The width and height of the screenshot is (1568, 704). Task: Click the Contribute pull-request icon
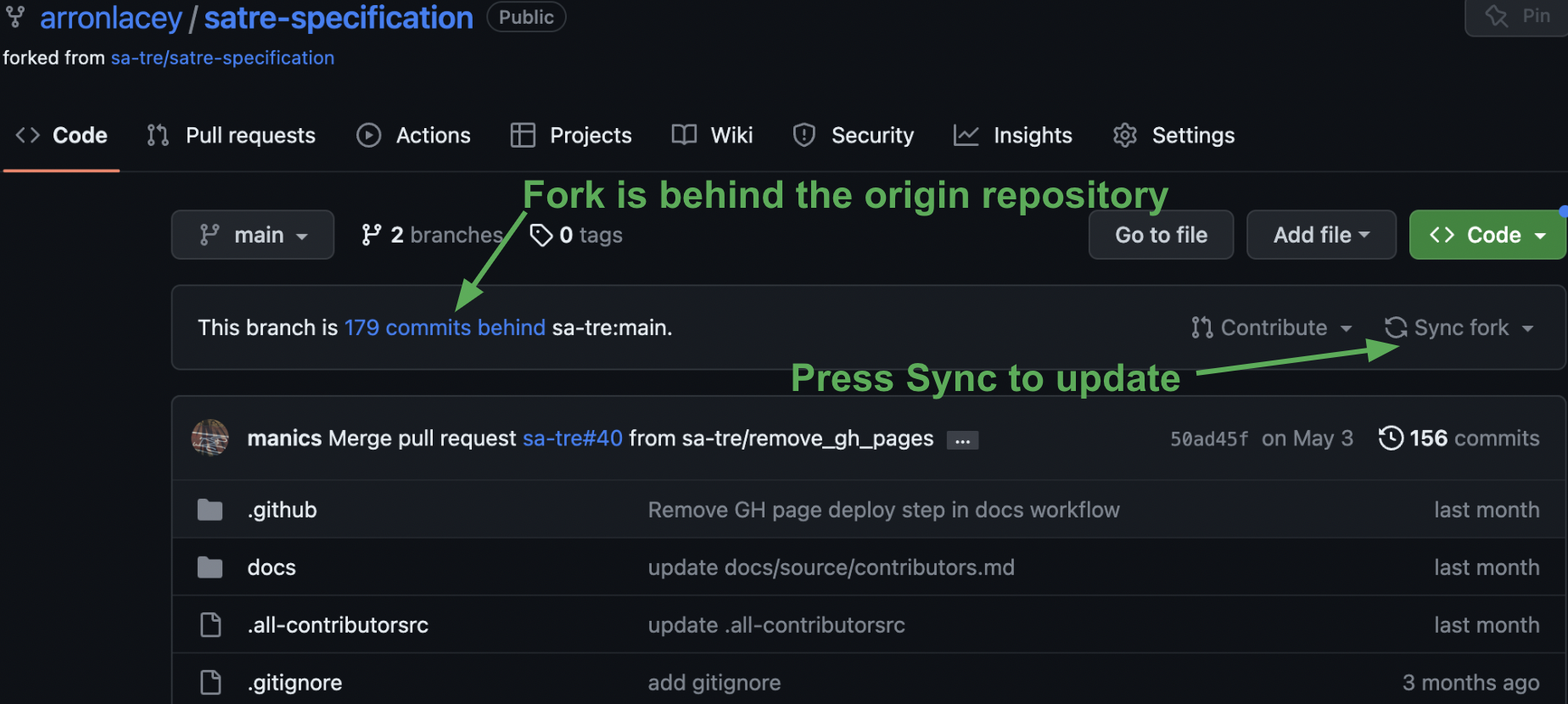[1201, 327]
